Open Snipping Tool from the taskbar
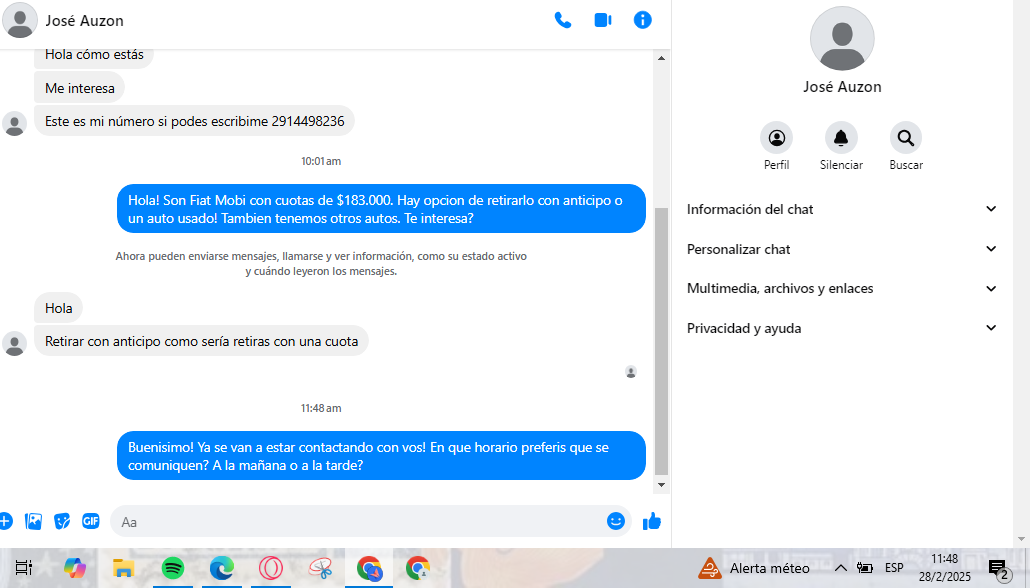Image resolution: width=1030 pixels, height=588 pixels. point(321,568)
